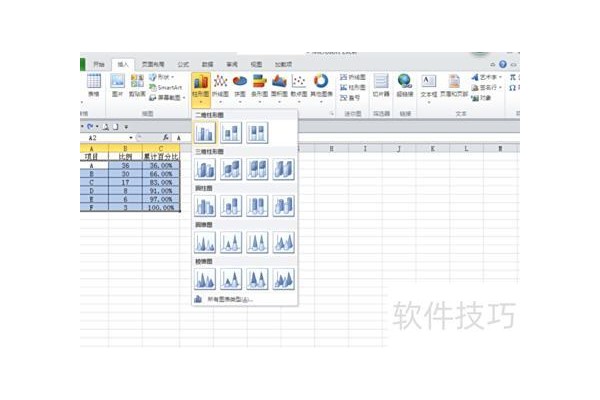Choose the clustered cylinder chart

(205, 206)
